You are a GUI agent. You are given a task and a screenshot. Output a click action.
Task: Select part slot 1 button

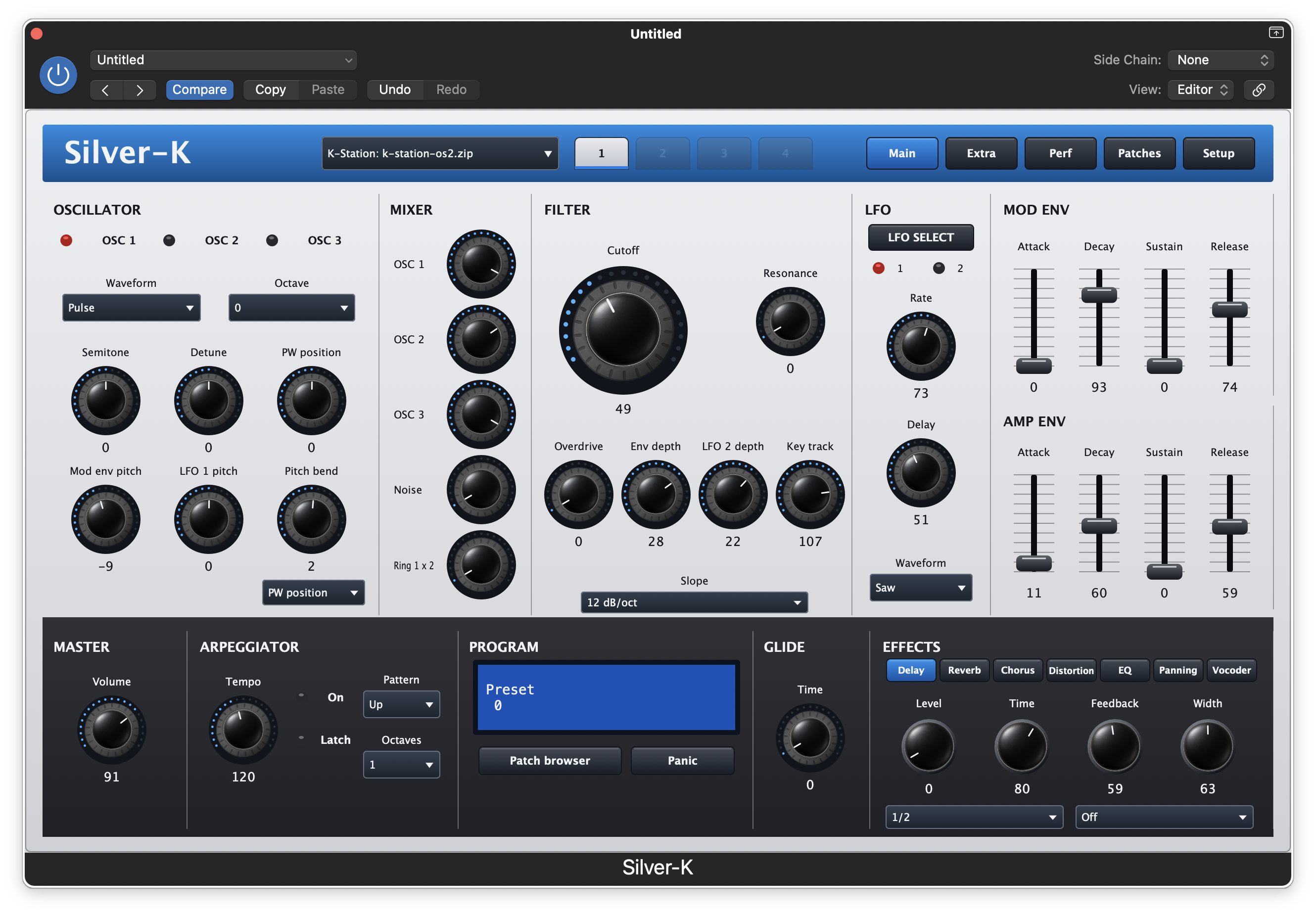click(x=601, y=153)
